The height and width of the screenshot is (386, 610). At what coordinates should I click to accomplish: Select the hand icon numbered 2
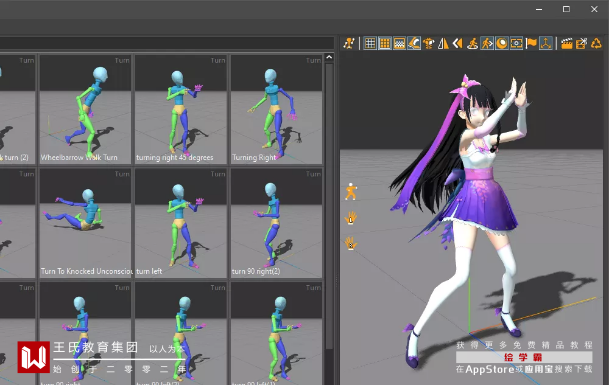pyautogui.click(x=351, y=244)
